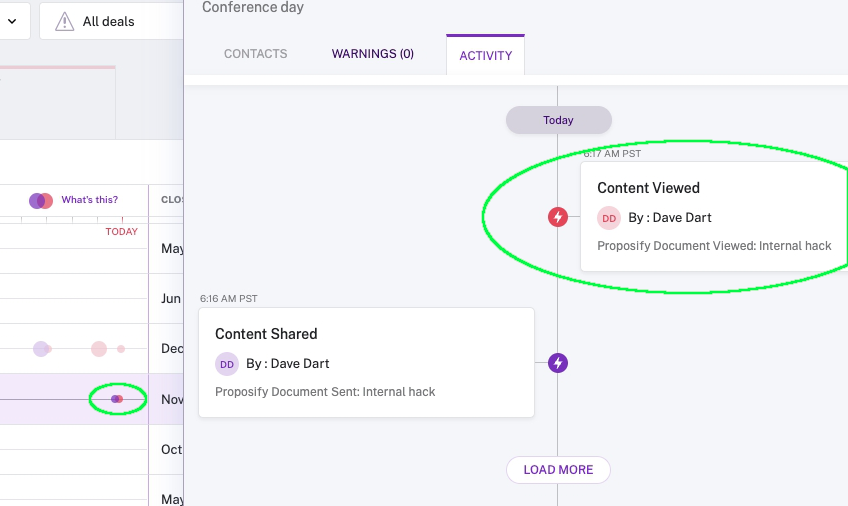
Task: Click the red TODAY timeline label
Action: coord(122,232)
